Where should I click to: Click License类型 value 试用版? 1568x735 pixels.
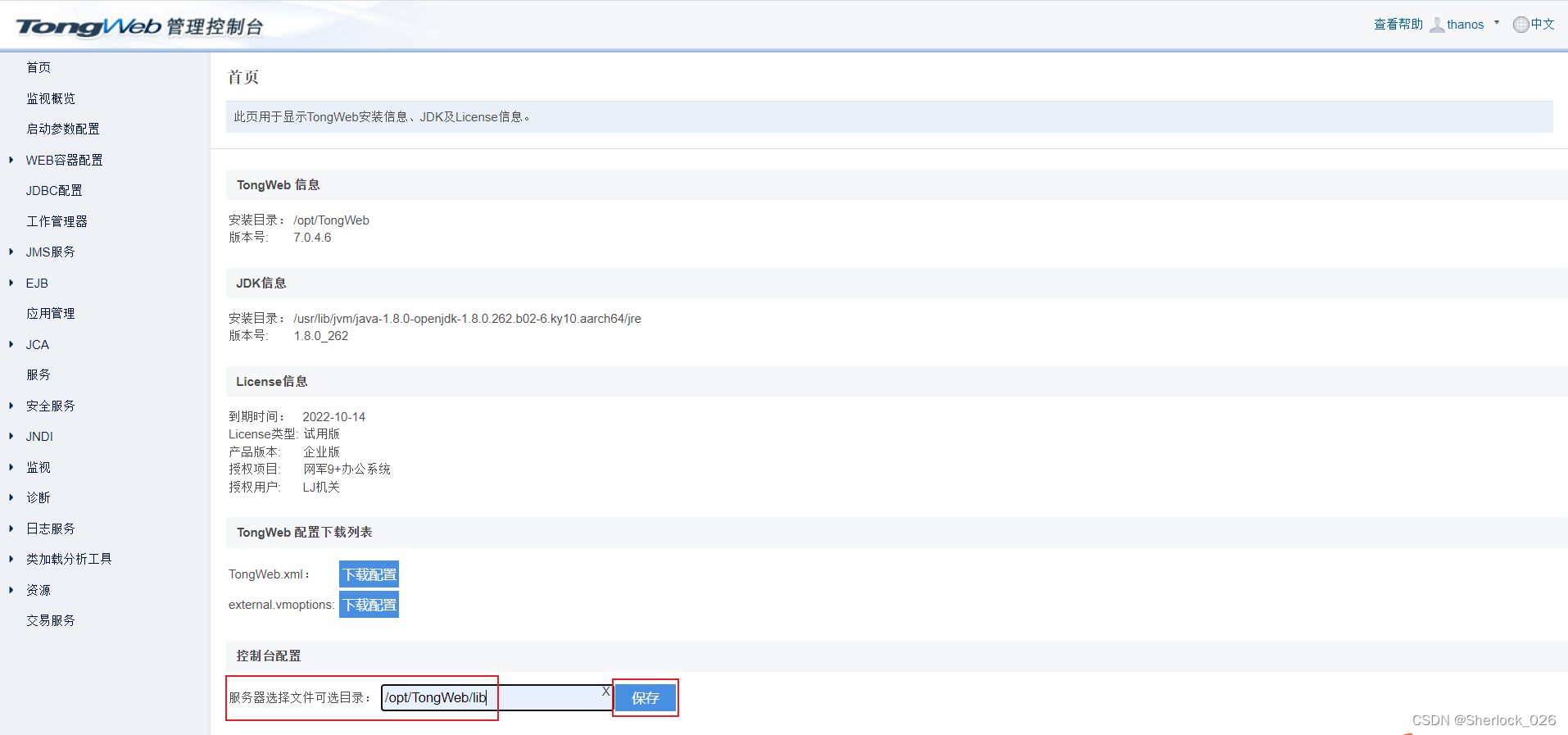(321, 434)
